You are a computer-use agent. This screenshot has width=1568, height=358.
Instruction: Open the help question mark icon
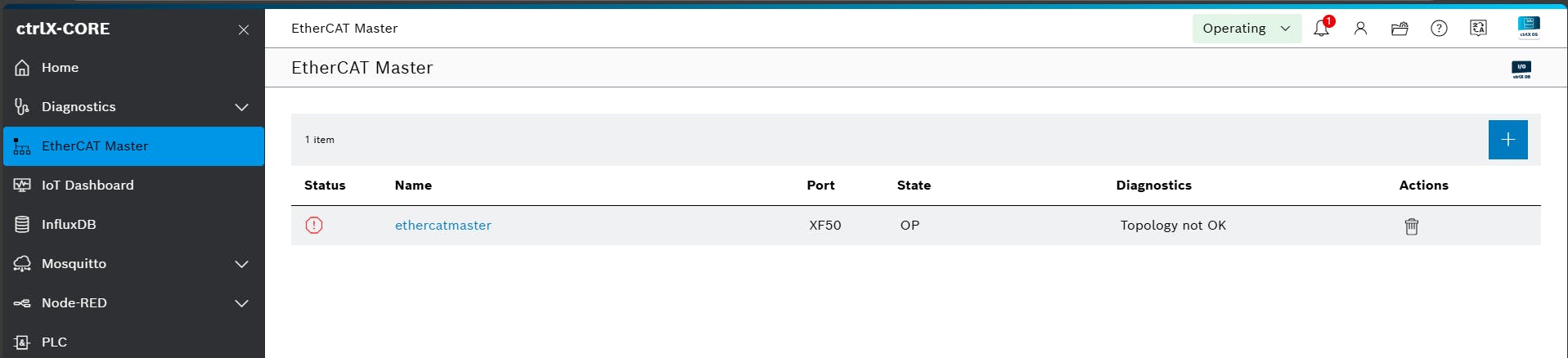point(1439,29)
